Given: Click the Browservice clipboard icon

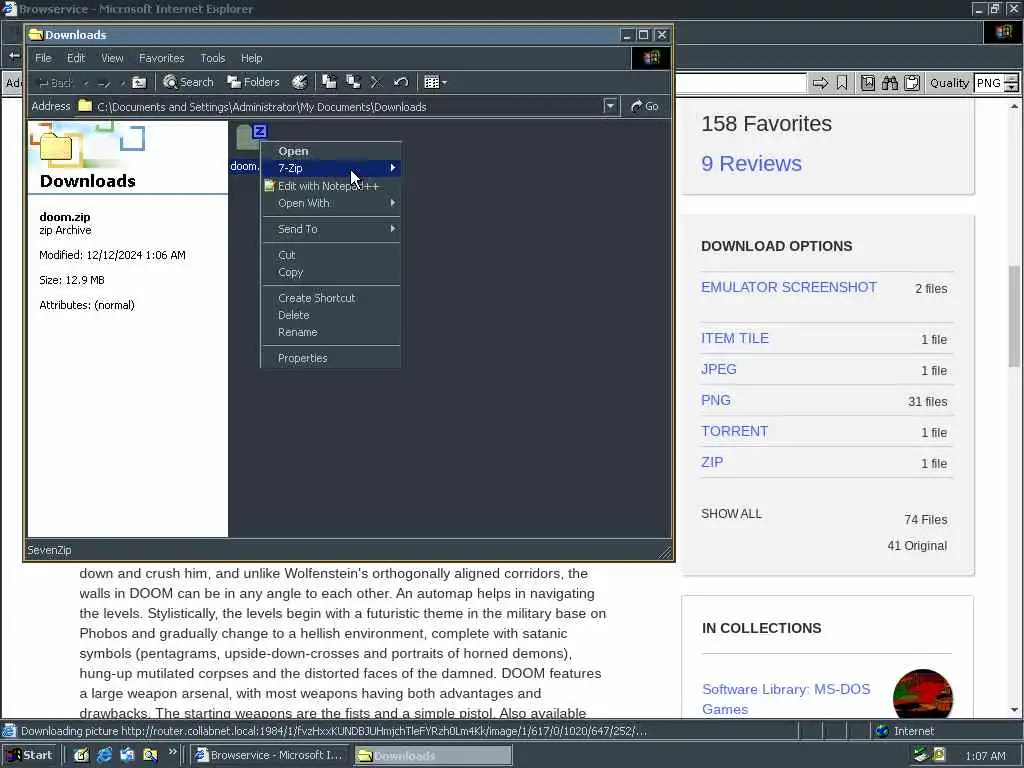Looking at the screenshot, I should coord(912,83).
